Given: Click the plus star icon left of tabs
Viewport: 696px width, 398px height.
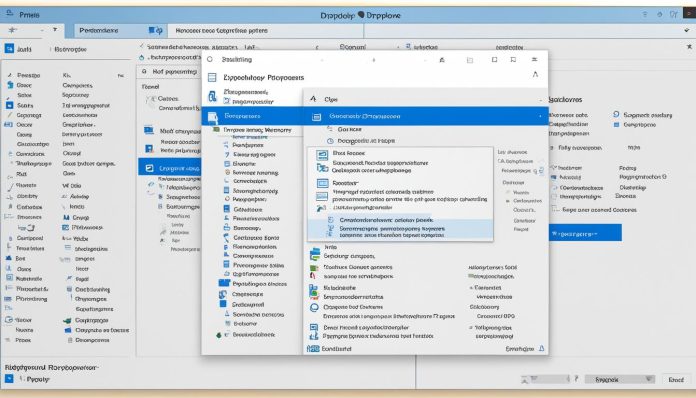Looking at the screenshot, I should tap(12, 30).
